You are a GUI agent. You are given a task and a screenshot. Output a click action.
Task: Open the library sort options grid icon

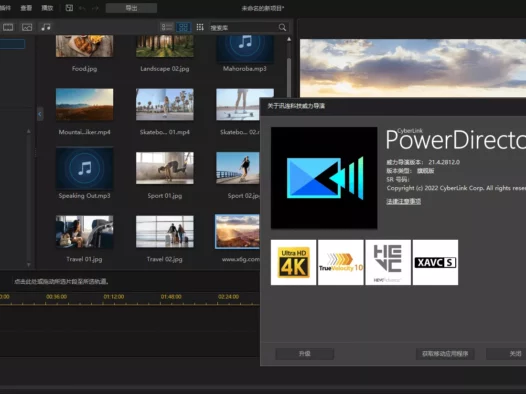(200, 27)
